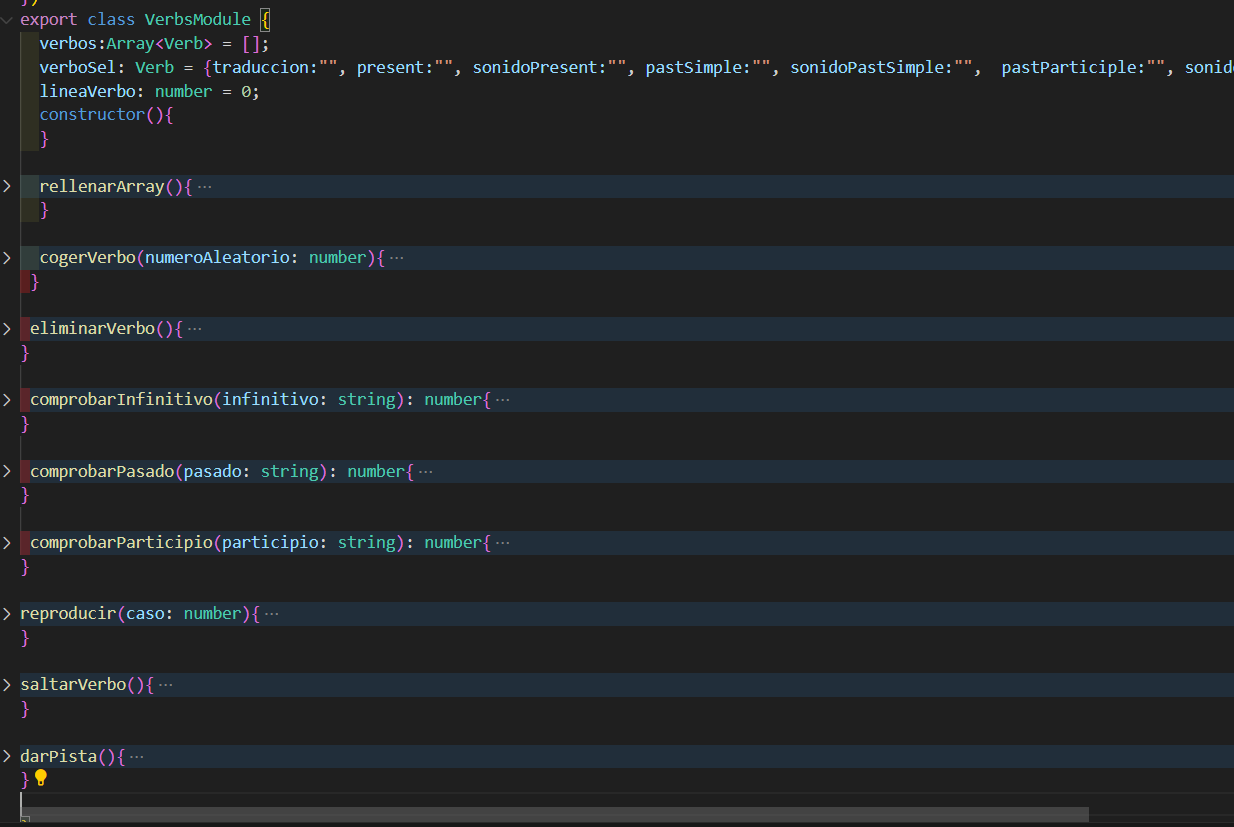This screenshot has width=1234, height=827.
Task: Unfold the comprobarParticipio method gutter arrow
Action: pyautogui.click(x=7, y=542)
